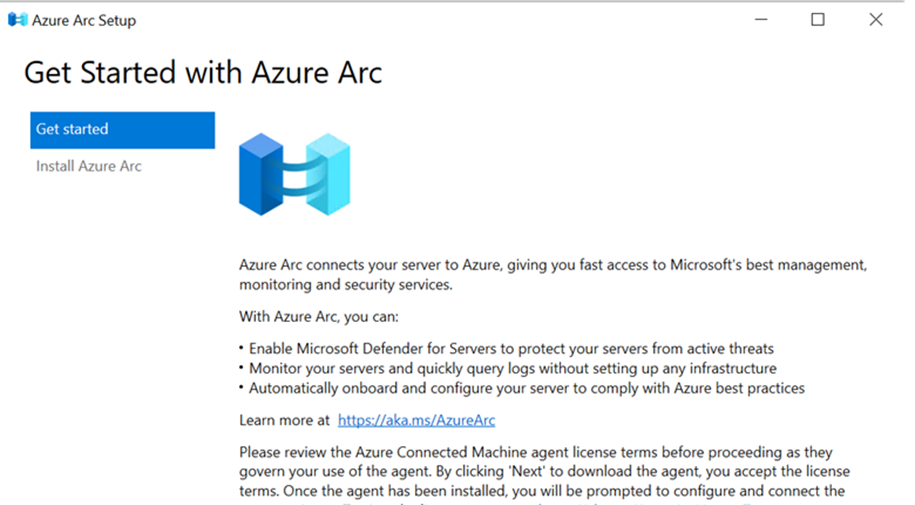Switch to the Install Azure Arc step
The width and height of the screenshot is (915, 505).
click(89, 166)
